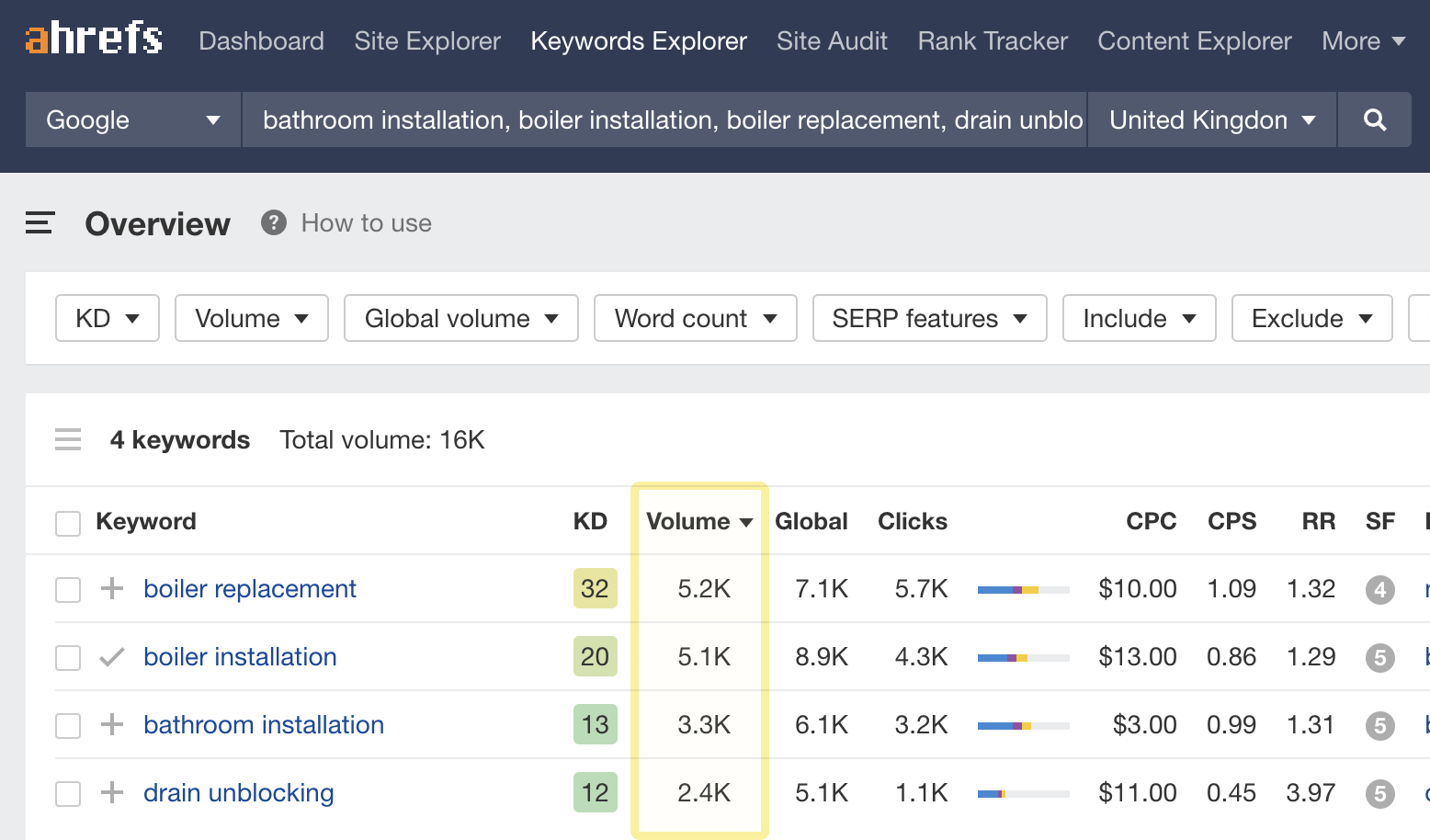Click the list icon next to '4 keywords'
The image size is (1430, 840).
68,439
